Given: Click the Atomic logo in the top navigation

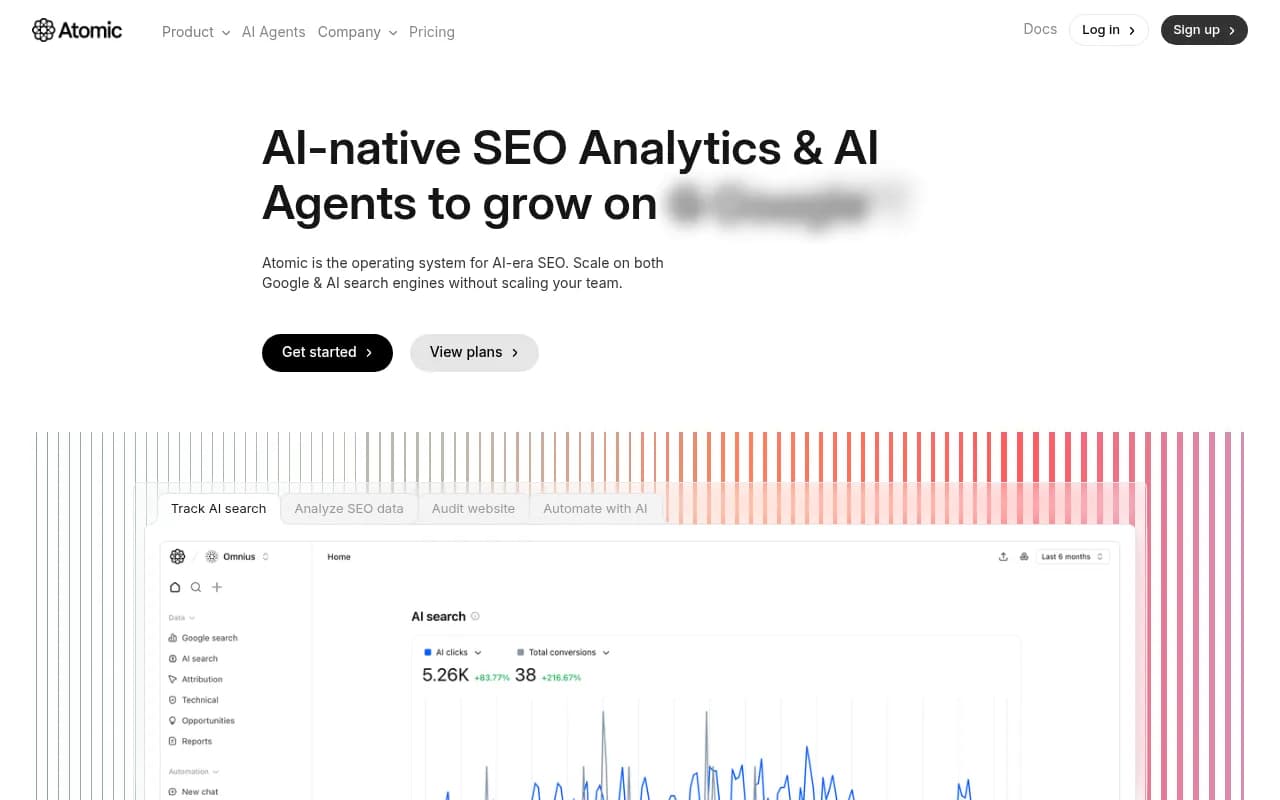Looking at the screenshot, I should (x=76, y=30).
